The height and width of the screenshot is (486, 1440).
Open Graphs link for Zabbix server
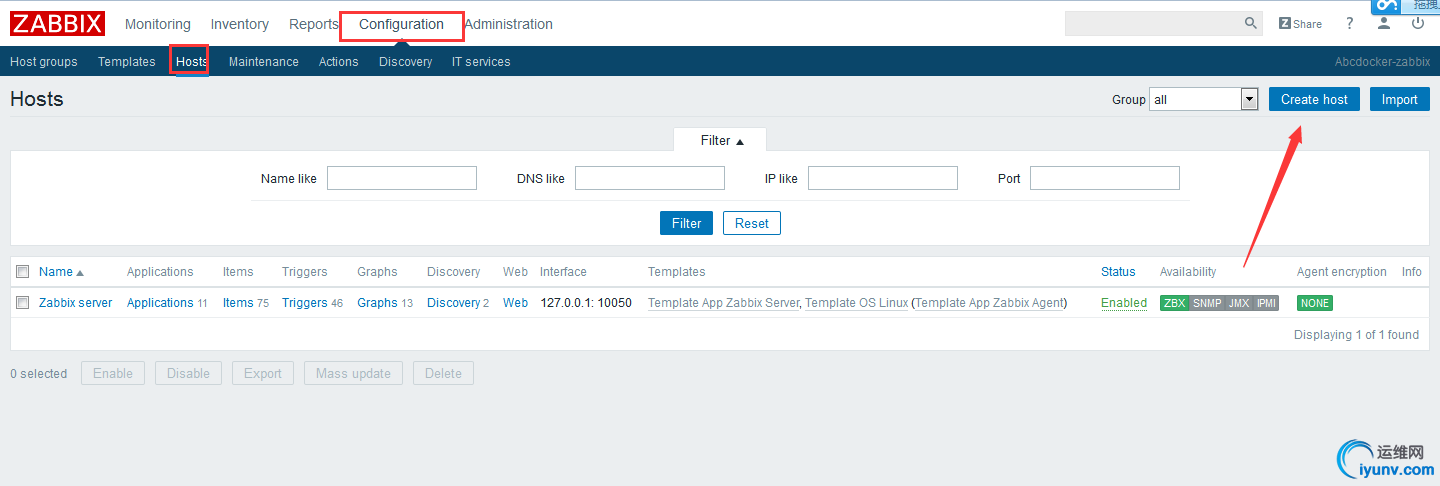click(x=377, y=303)
